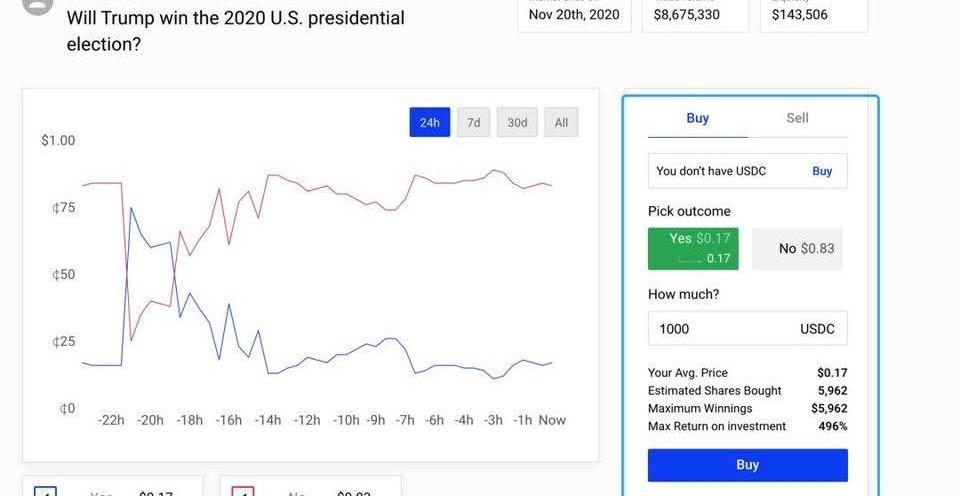The image size is (960, 496).
Task: Click the user avatar icon
Action: click(x=37, y=5)
